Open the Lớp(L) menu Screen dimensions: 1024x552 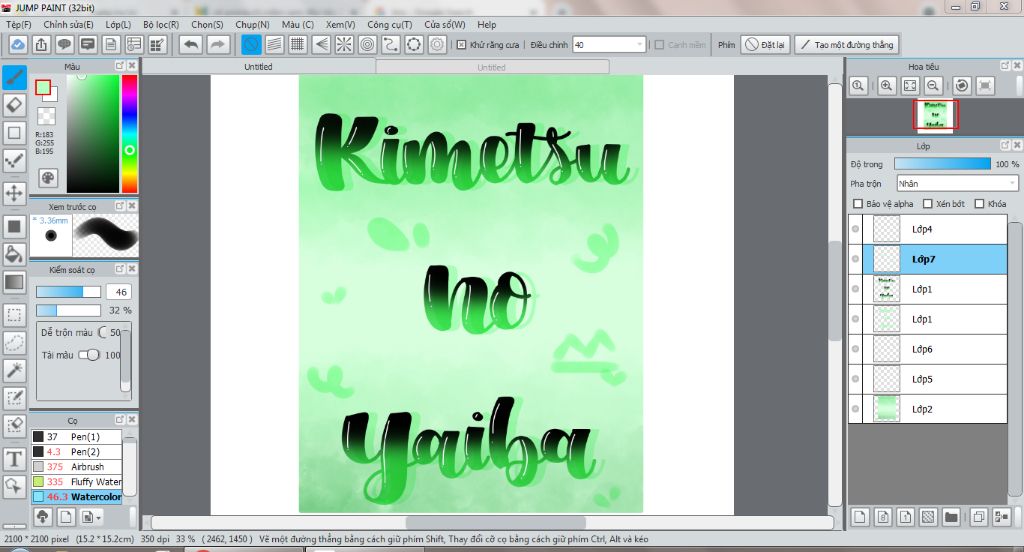pos(118,24)
